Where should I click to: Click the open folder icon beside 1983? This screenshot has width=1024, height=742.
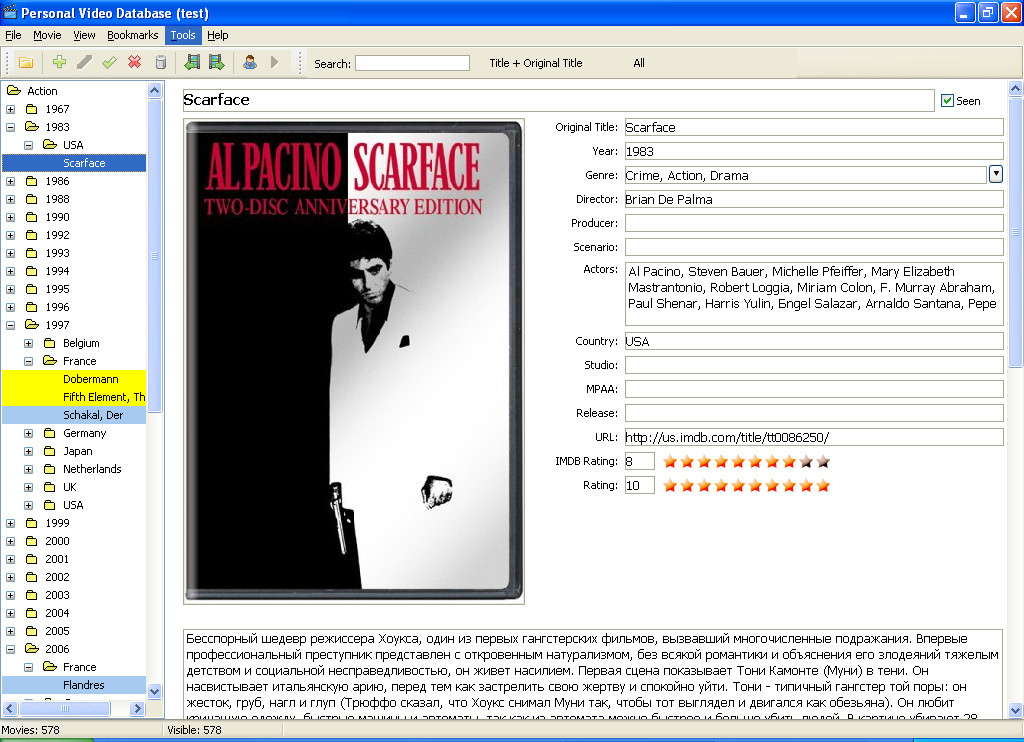coord(32,127)
